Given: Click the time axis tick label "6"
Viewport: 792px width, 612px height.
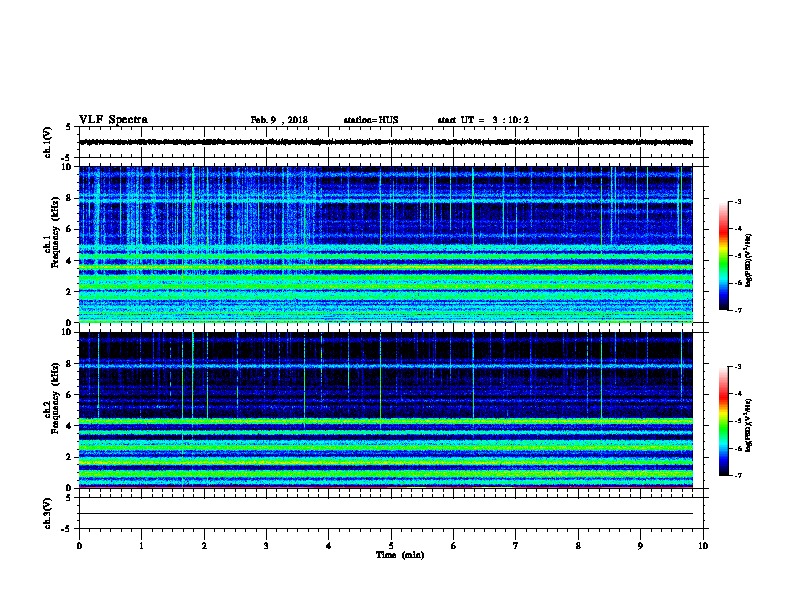Looking at the screenshot, I should coord(453,546).
